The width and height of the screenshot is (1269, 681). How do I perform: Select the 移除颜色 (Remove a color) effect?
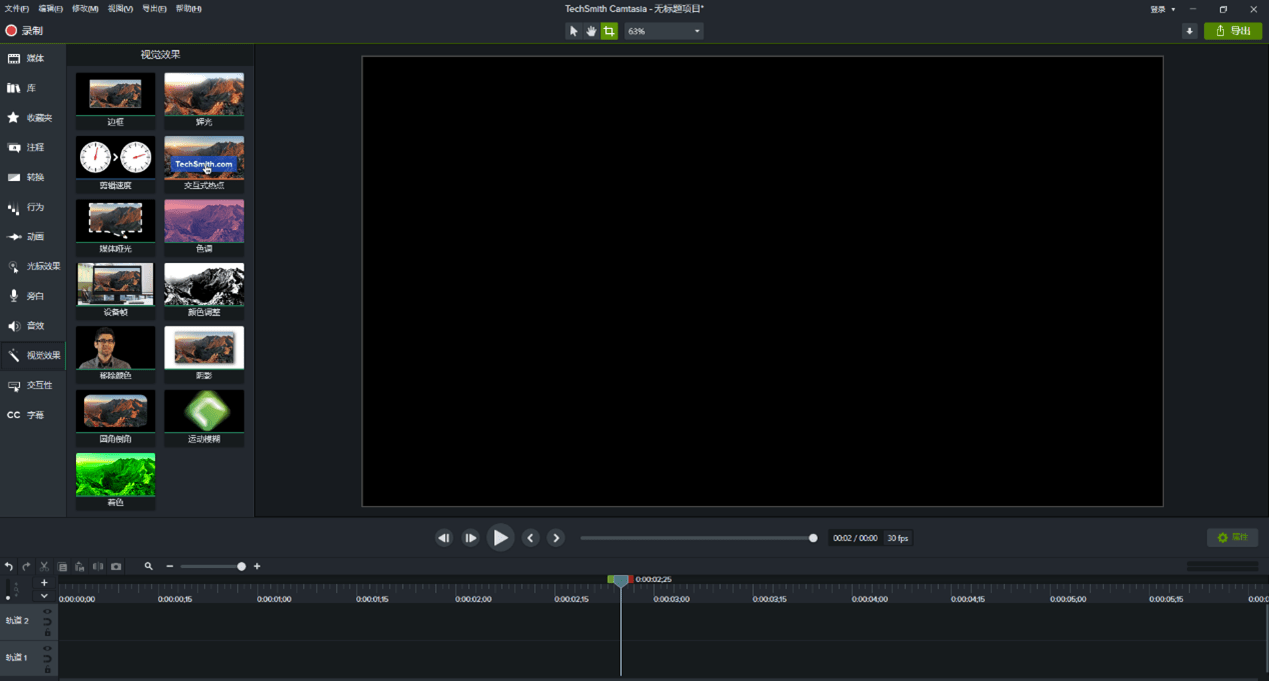[x=115, y=354]
